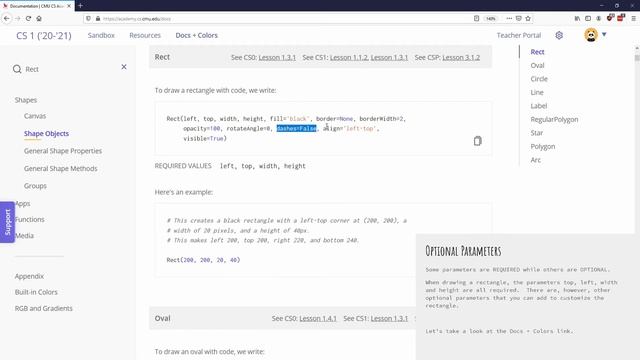Jump to Label in the right outline

pos(538,106)
